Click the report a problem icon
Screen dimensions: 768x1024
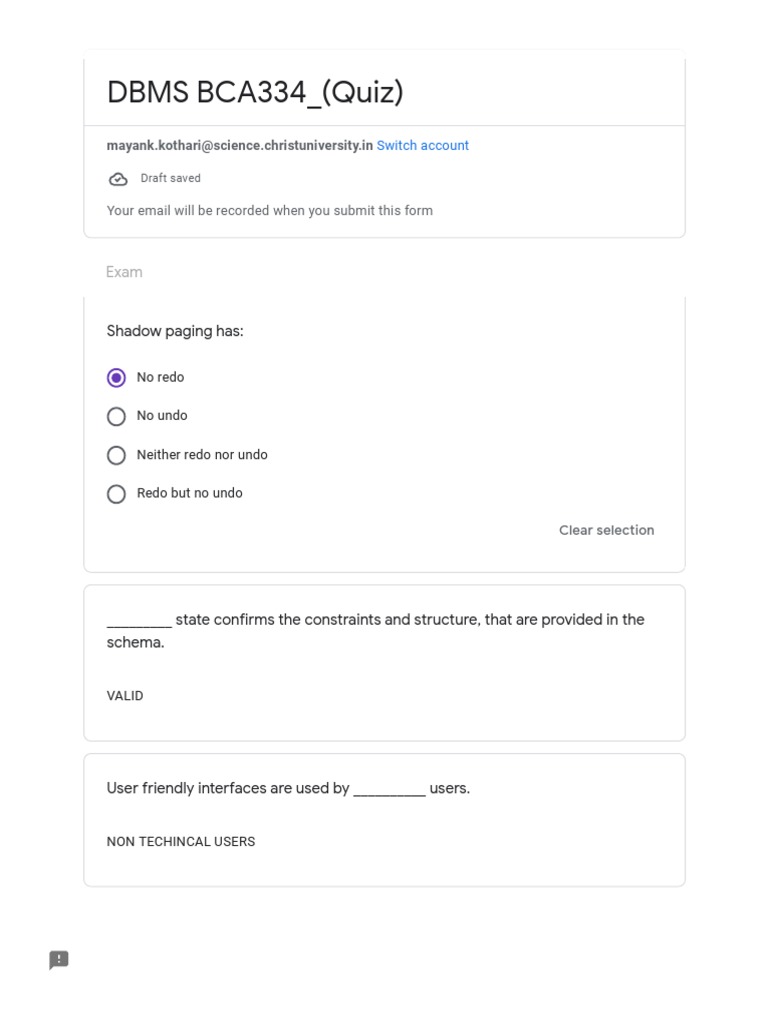(59, 960)
